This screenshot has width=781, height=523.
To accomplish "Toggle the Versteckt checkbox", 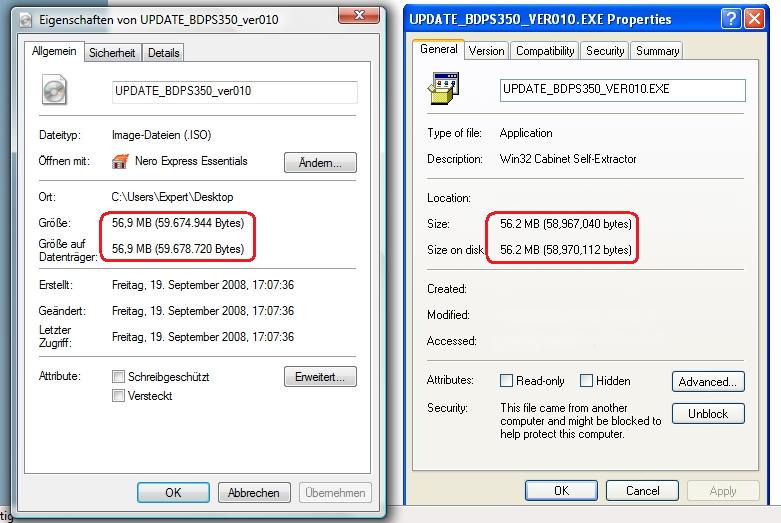I will (119, 396).
